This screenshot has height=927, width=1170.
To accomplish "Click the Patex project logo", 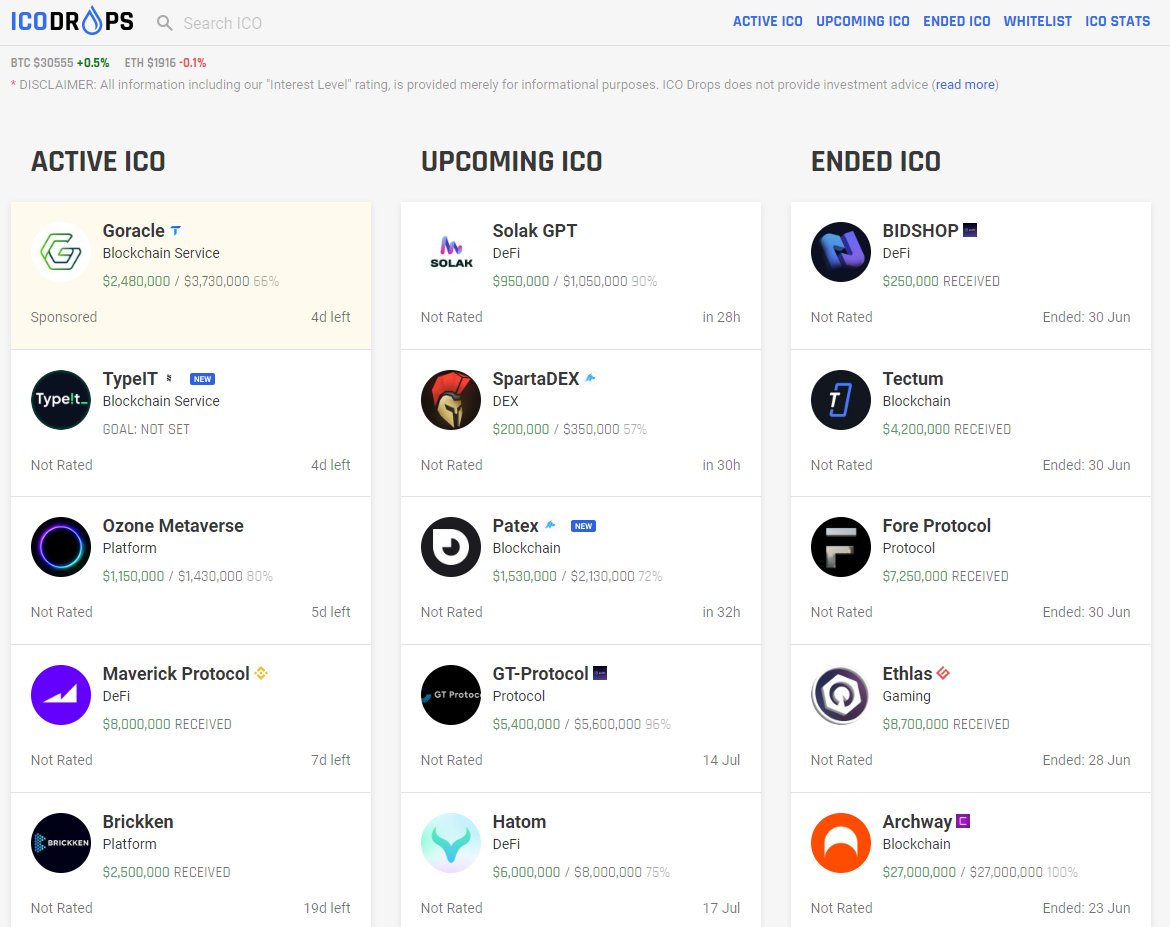I will coord(451,546).
